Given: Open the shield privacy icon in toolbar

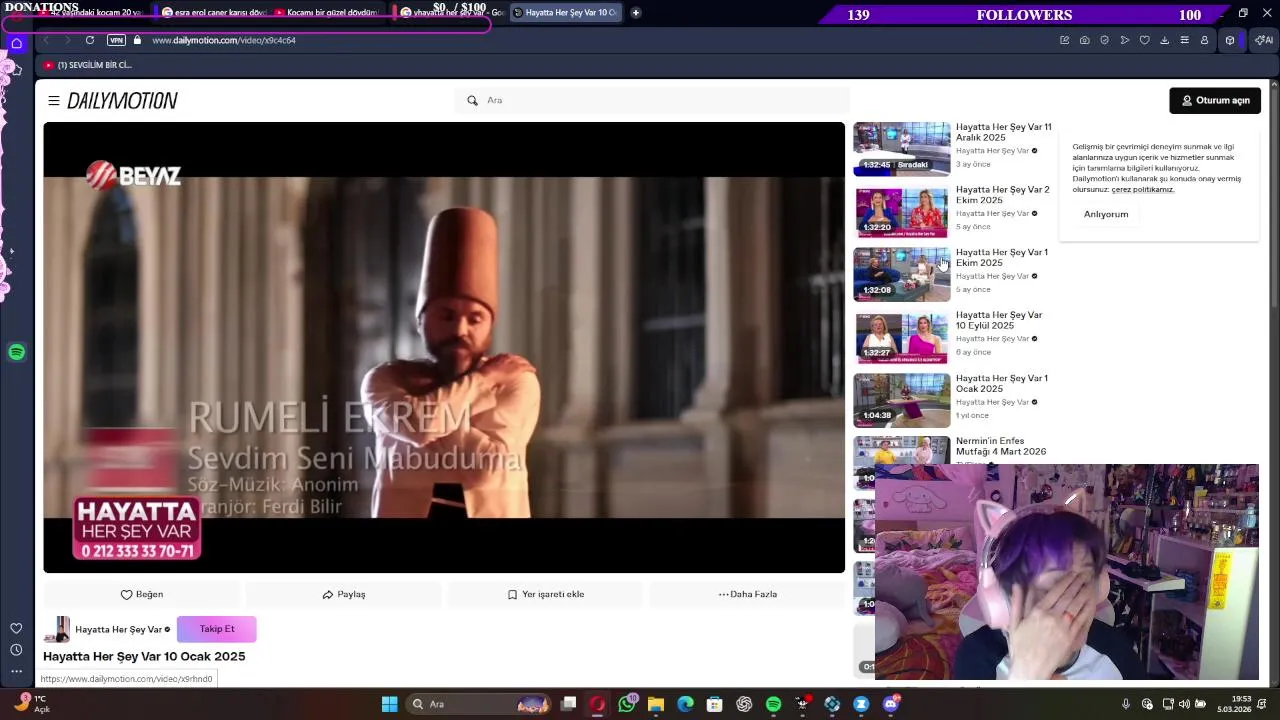Looking at the screenshot, I should [1105, 40].
